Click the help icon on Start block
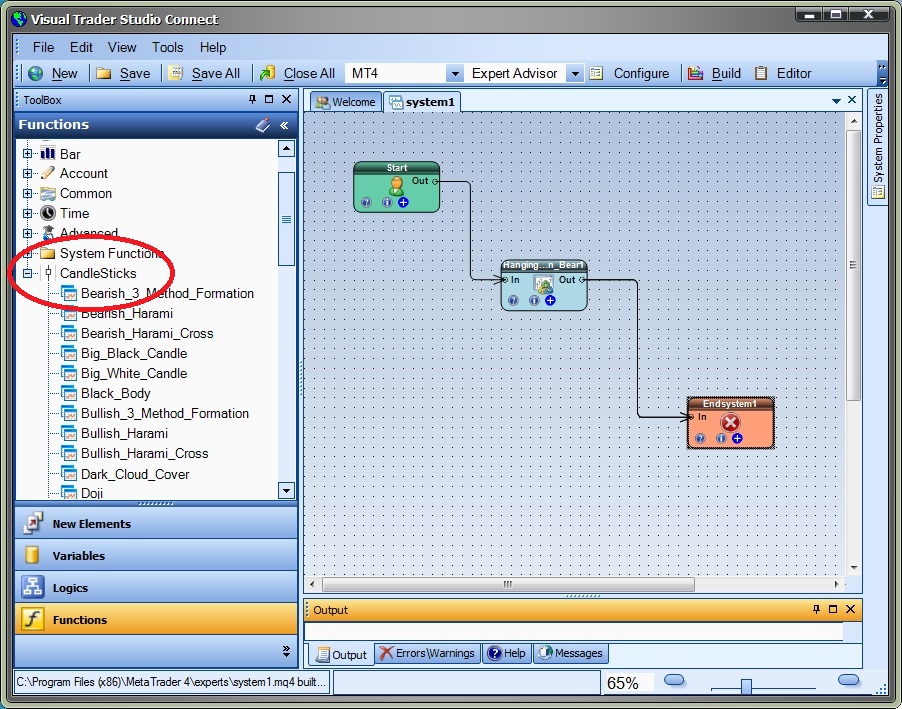 [x=366, y=202]
